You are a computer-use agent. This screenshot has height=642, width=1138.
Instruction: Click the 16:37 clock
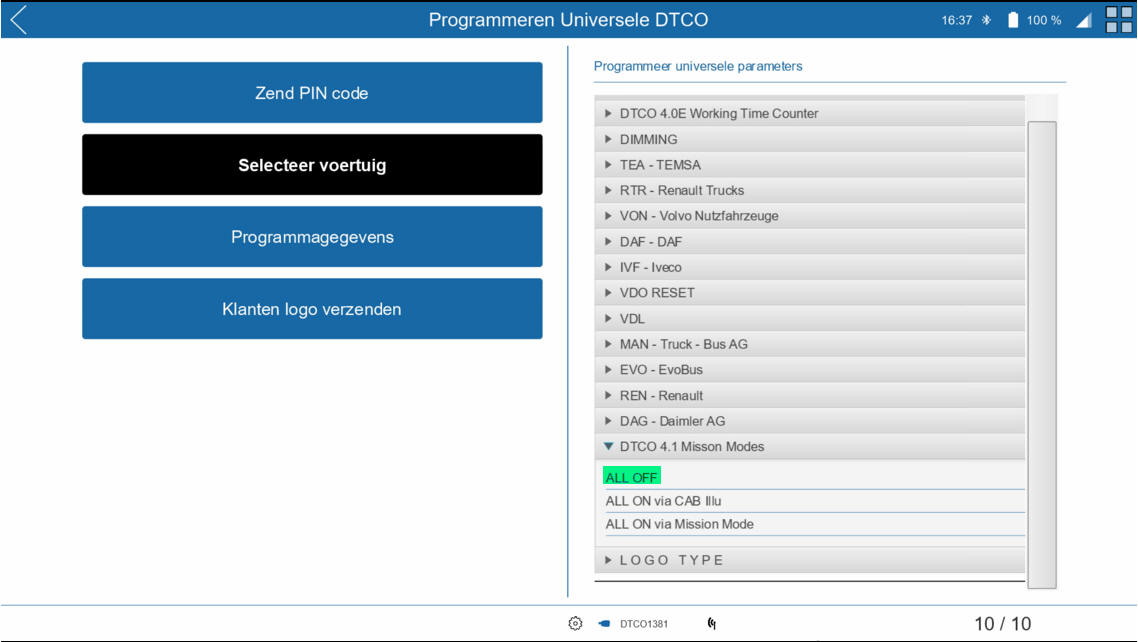tap(957, 20)
